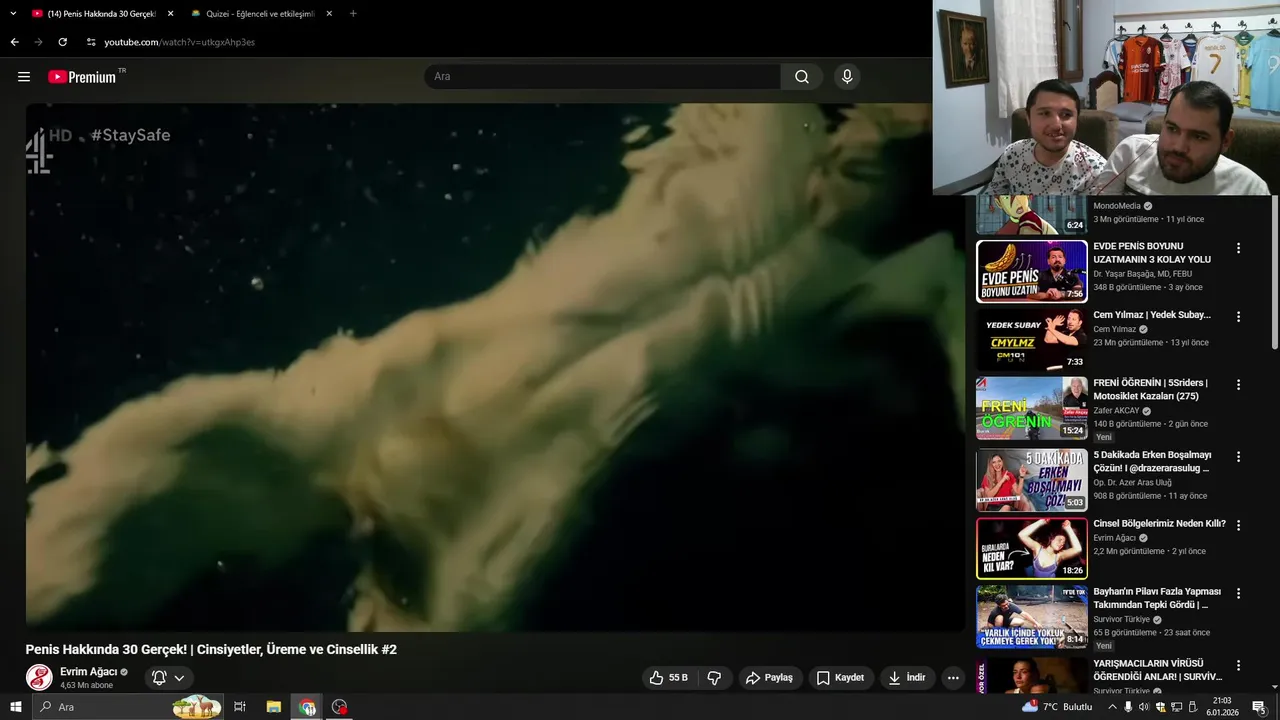This screenshot has width=1280, height=720.
Task: Open Bayhan'ın Pilavı video thumbnail
Action: pos(1032,617)
